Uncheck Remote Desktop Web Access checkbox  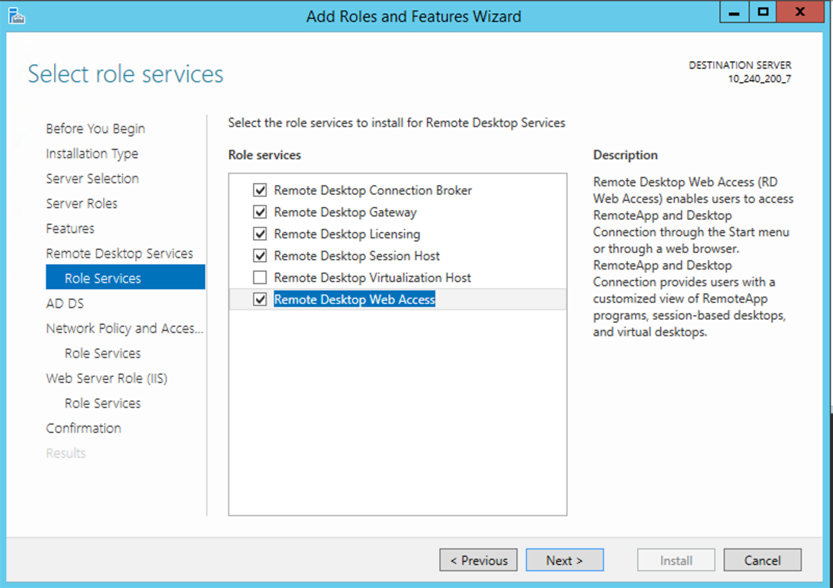(x=261, y=300)
